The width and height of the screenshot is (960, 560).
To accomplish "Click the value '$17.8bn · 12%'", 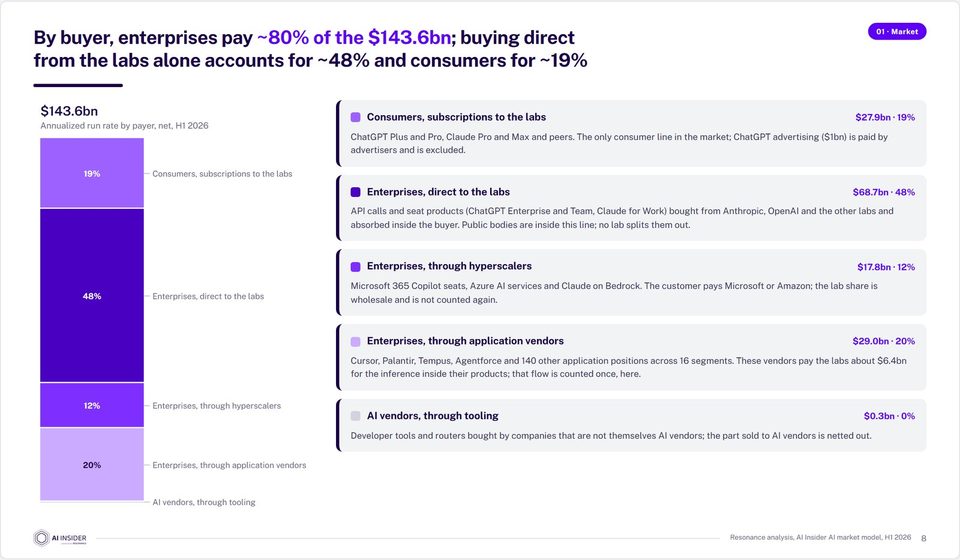I will tap(886, 267).
